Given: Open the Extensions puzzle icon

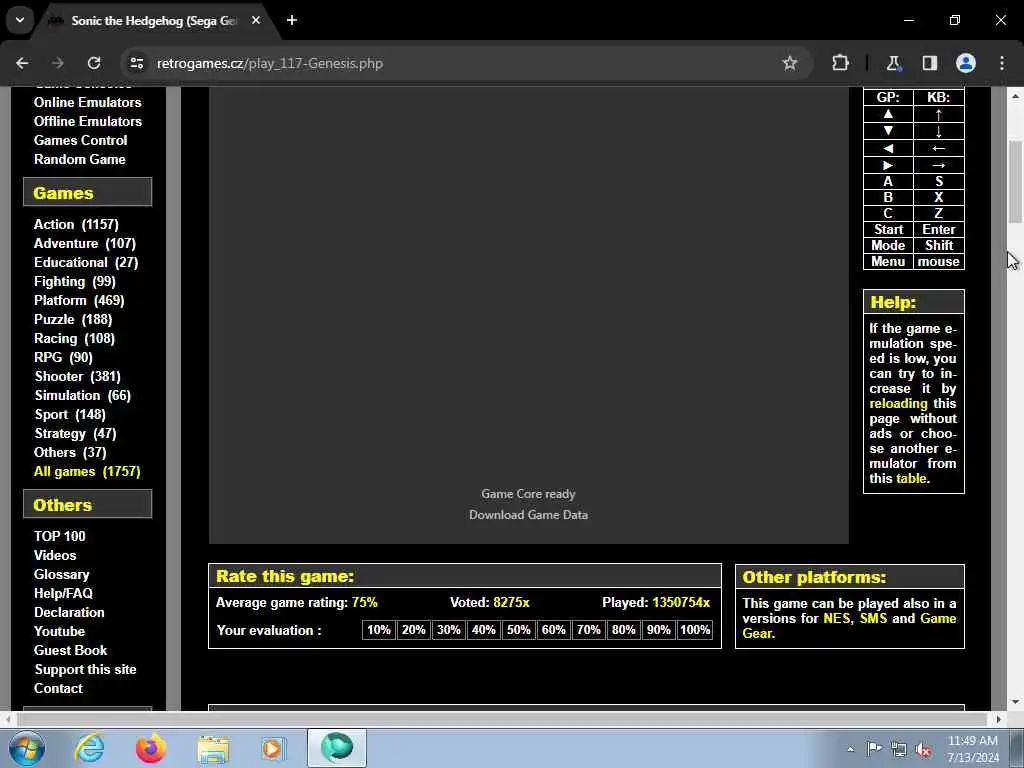Looking at the screenshot, I should (840, 63).
